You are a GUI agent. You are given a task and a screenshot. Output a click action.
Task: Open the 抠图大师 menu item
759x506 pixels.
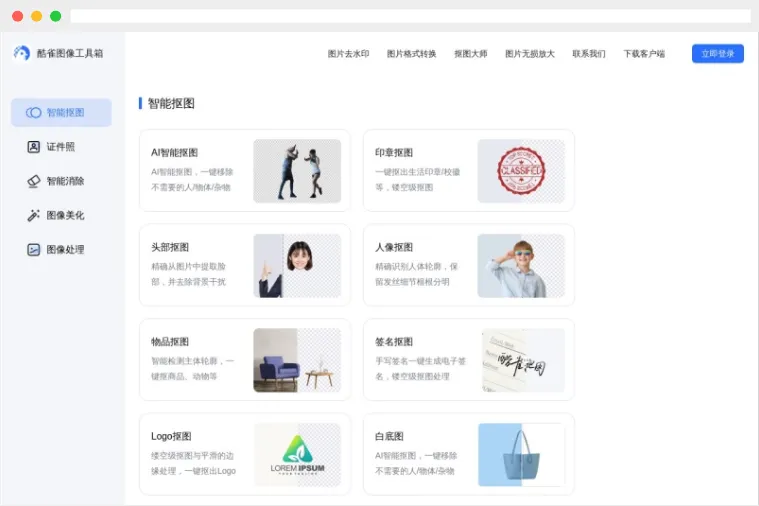[x=471, y=54]
